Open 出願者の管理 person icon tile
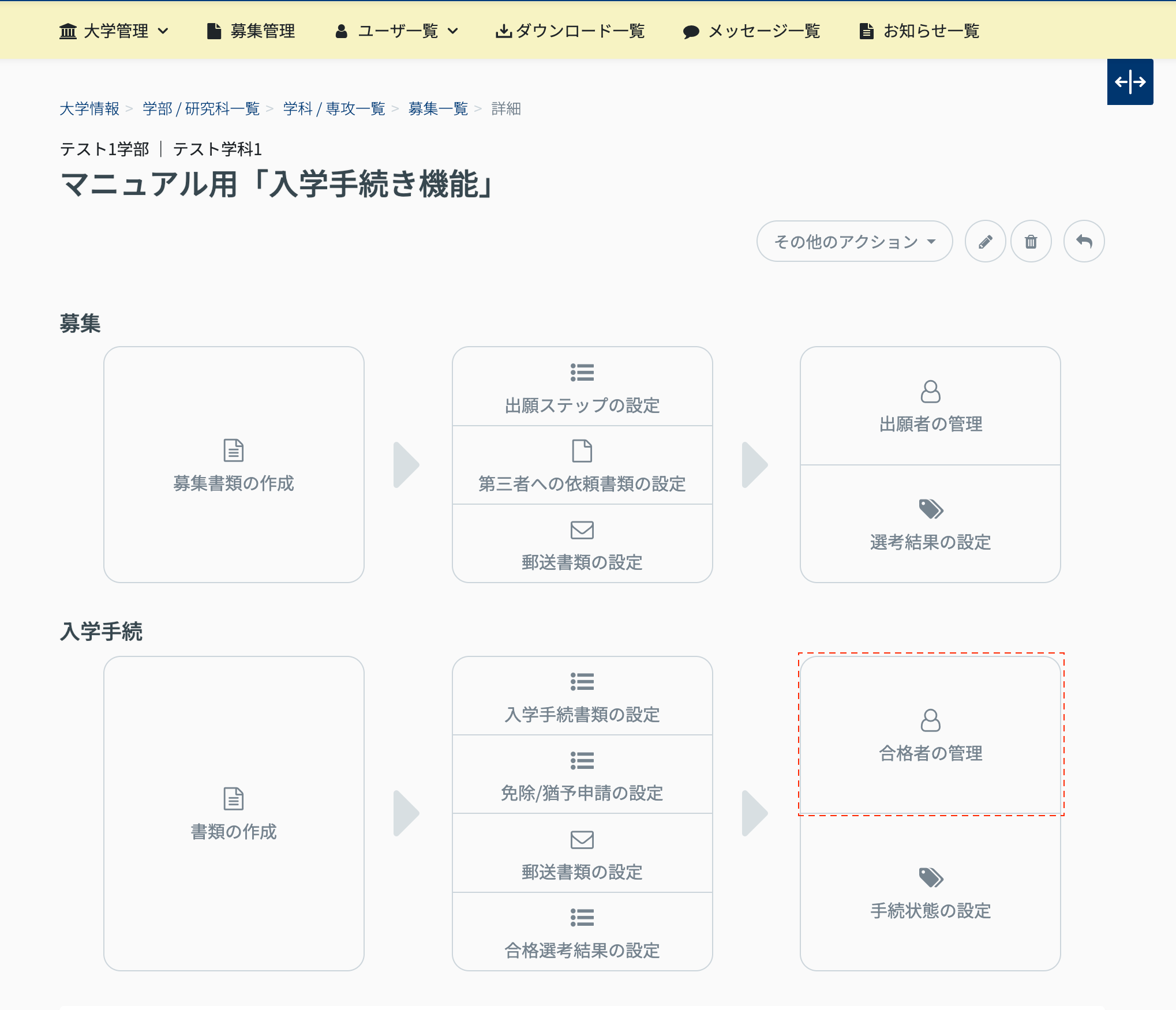The image size is (1176, 1010). pos(930,406)
